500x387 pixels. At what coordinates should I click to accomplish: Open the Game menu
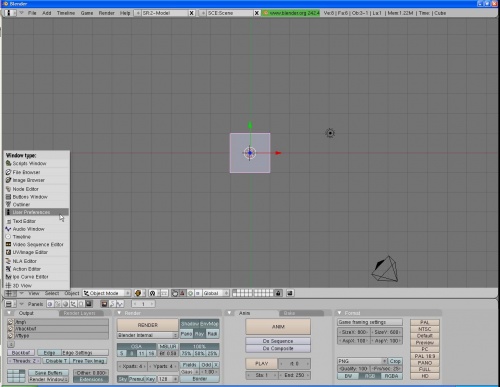tap(87, 13)
